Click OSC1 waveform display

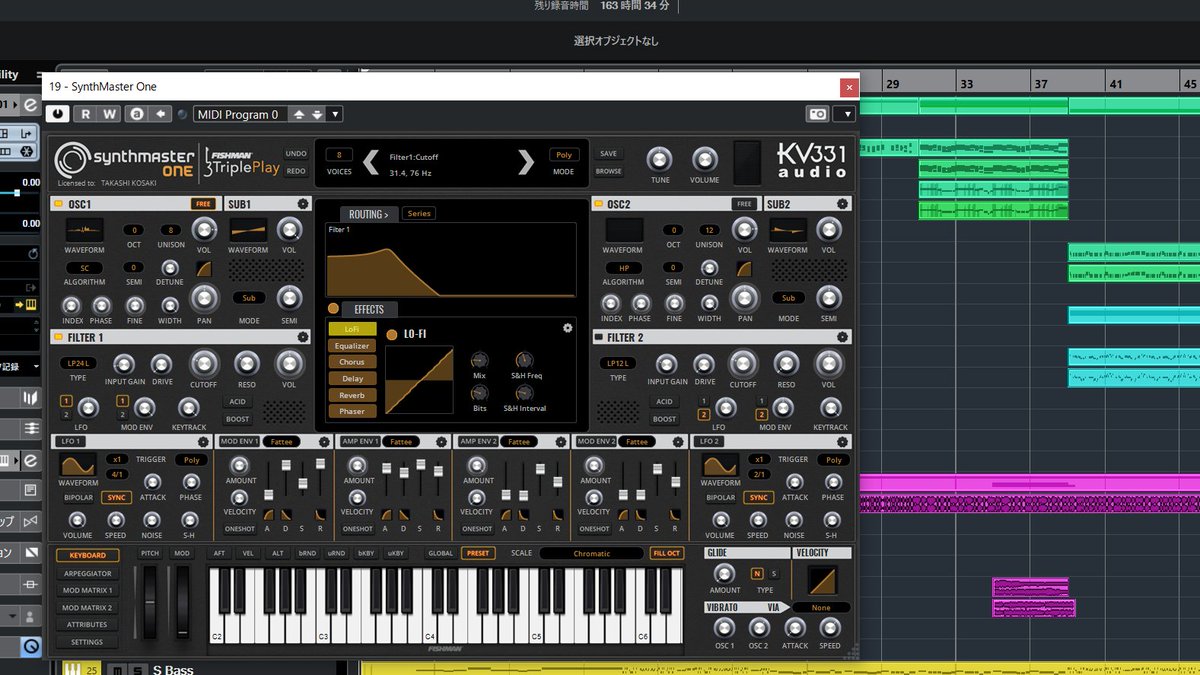pos(84,229)
